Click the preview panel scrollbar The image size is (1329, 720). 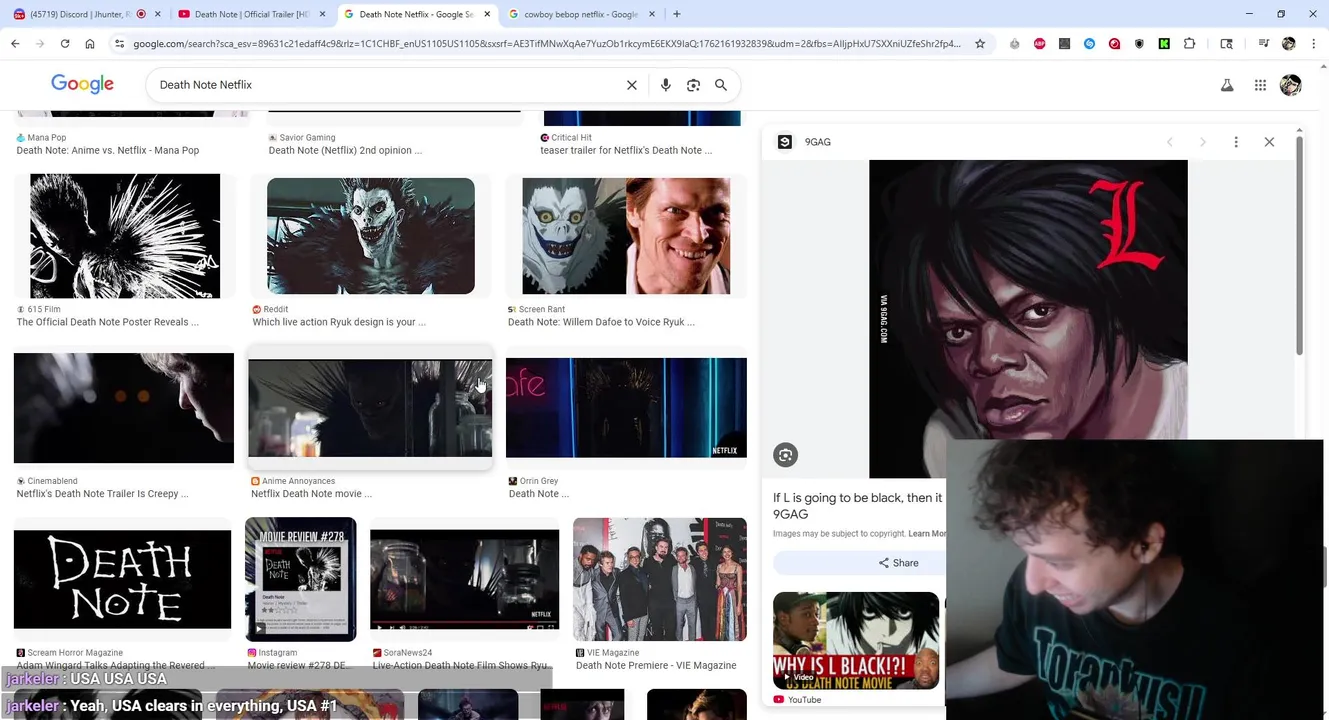1299,245
